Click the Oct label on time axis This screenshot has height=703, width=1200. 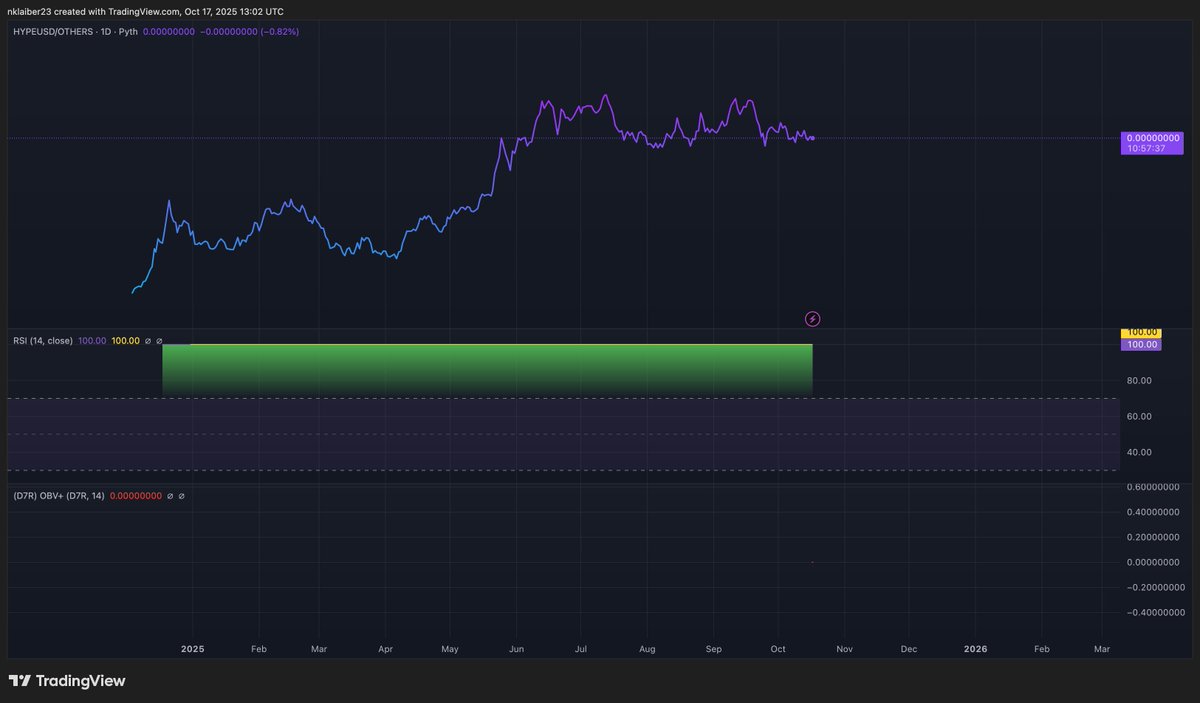[x=779, y=649]
